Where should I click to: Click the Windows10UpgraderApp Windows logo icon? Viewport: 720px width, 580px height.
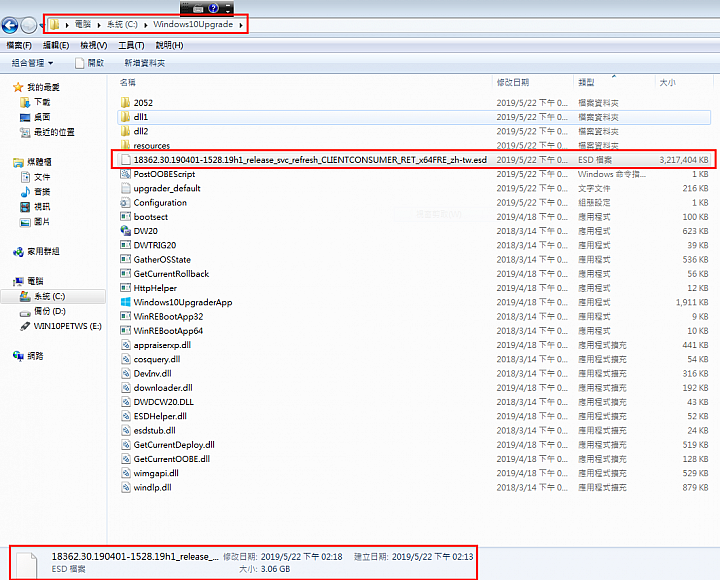pos(125,302)
